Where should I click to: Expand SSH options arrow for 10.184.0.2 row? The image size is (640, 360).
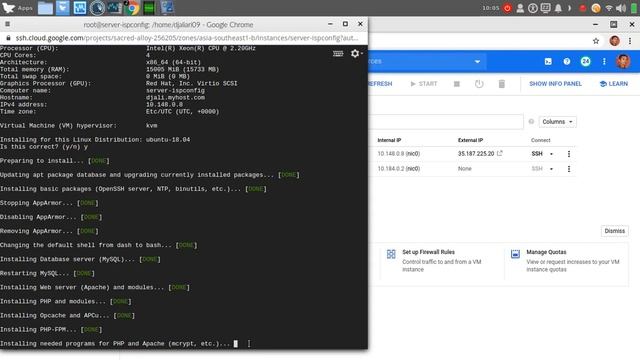pyautogui.click(x=551, y=169)
